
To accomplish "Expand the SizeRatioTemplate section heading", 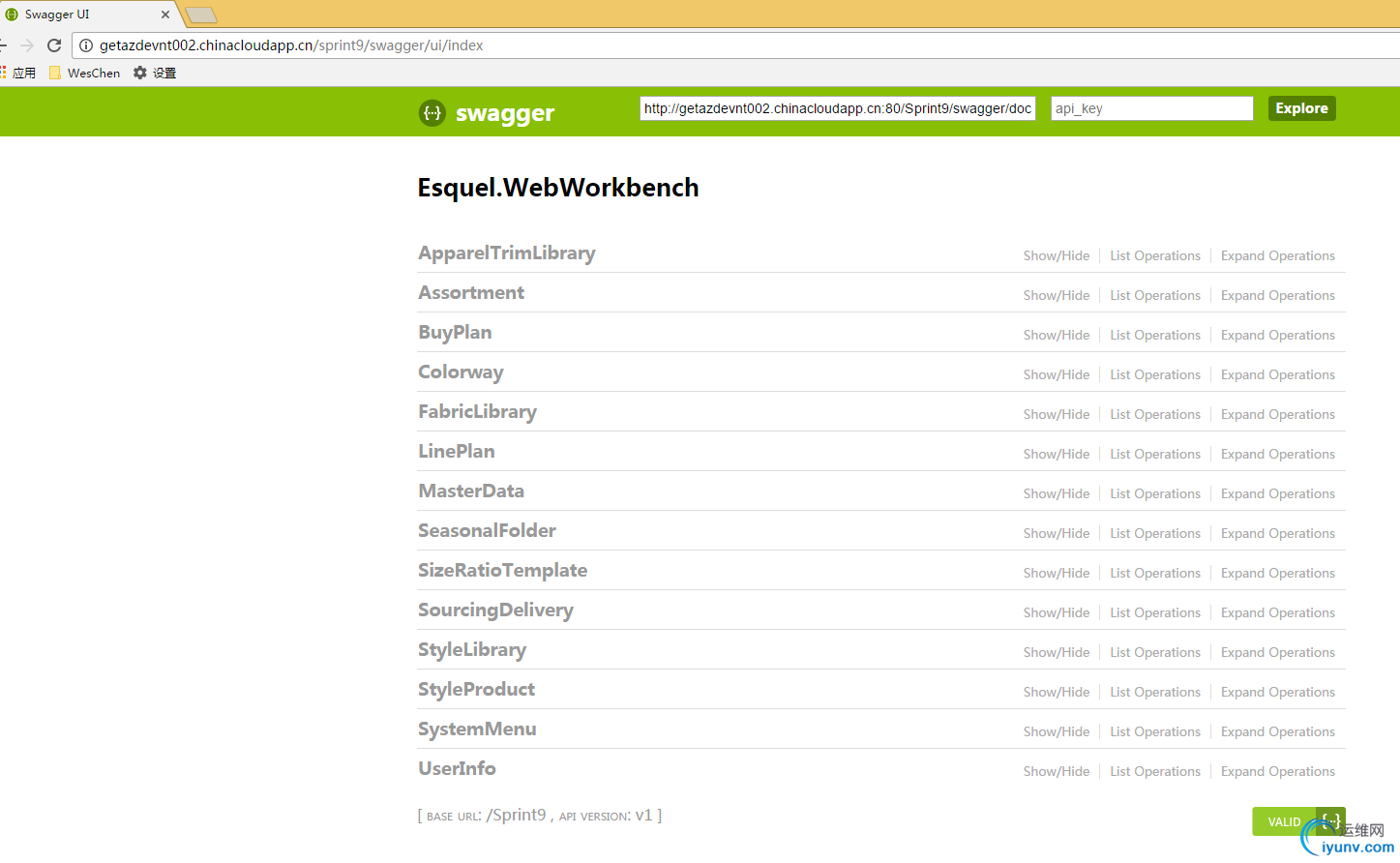I will tap(503, 570).
